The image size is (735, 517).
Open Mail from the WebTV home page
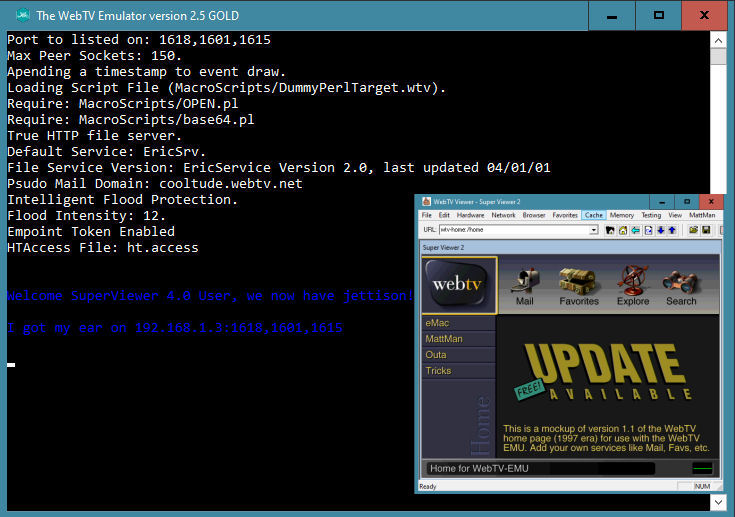(x=525, y=287)
